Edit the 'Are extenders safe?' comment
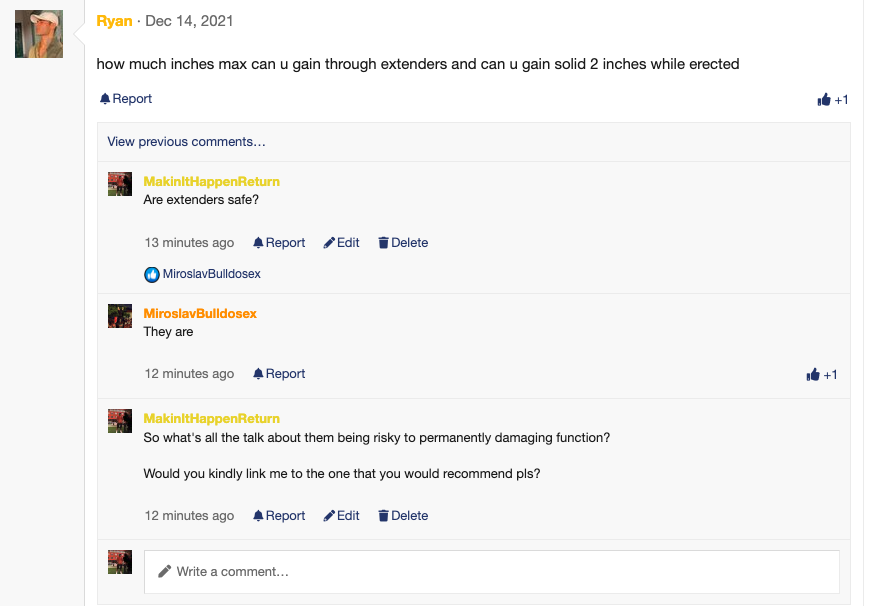Viewport: 876px width, 606px height. pos(341,242)
